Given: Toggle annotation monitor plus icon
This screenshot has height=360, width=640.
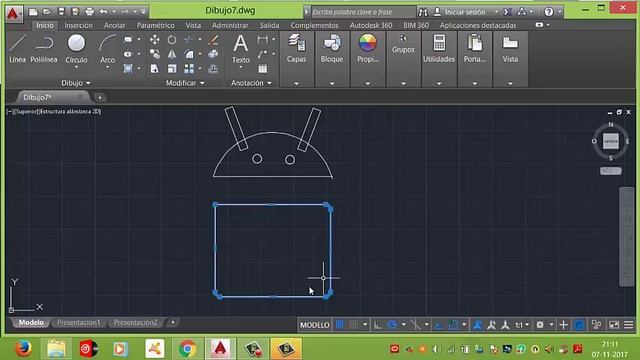Looking at the screenshot, I should coord(563,325).
